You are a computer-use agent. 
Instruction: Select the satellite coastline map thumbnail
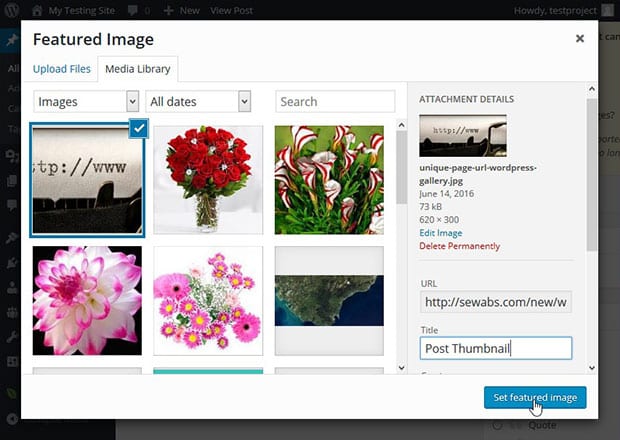[329, 300]
